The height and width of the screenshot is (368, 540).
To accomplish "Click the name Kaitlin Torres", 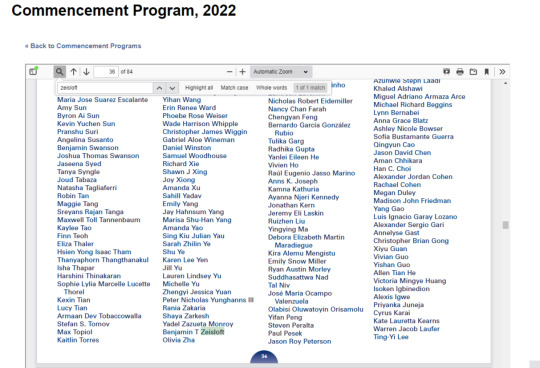I will (78, 340).
